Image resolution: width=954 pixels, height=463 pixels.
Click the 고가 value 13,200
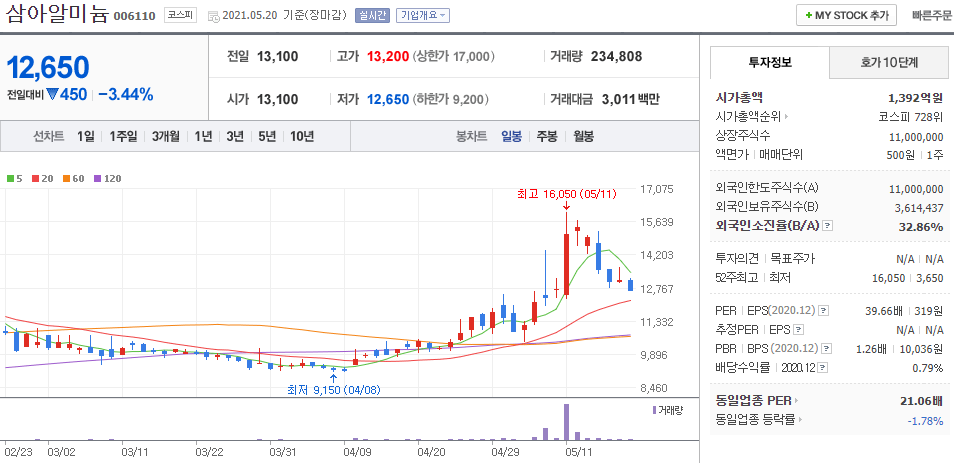(388, 57)
